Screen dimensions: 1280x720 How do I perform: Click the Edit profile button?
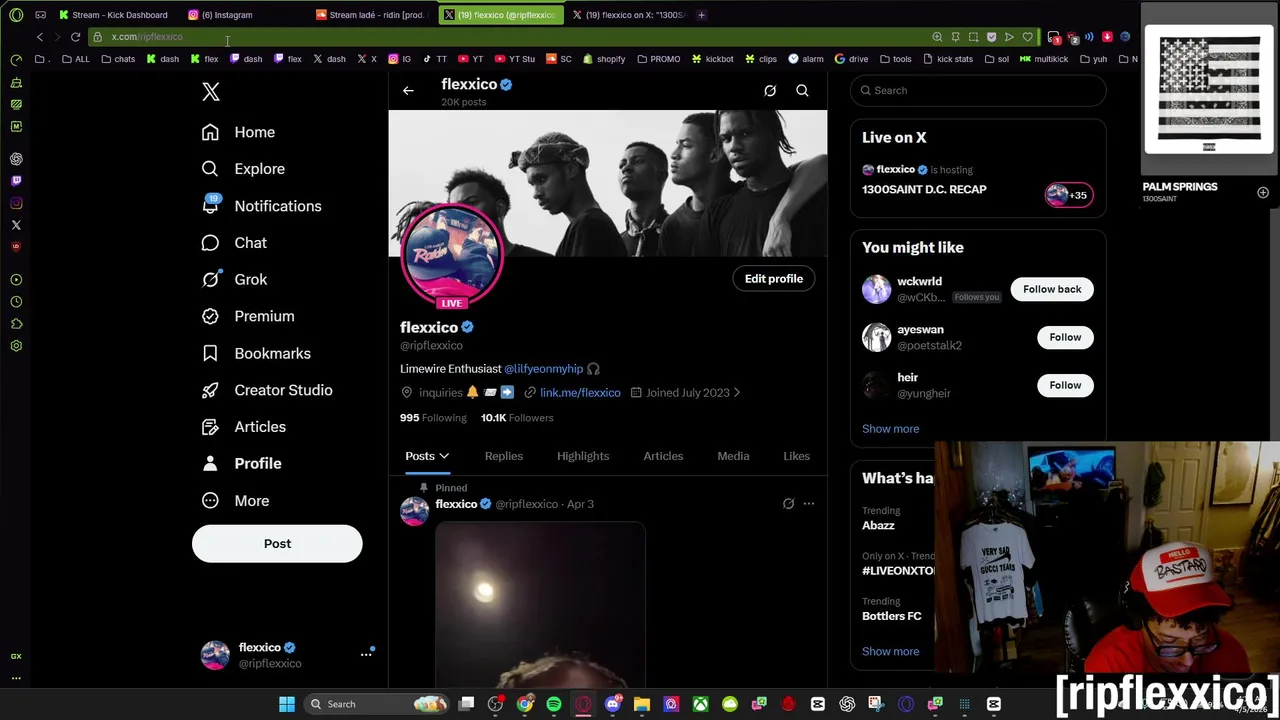coord(774,279)
